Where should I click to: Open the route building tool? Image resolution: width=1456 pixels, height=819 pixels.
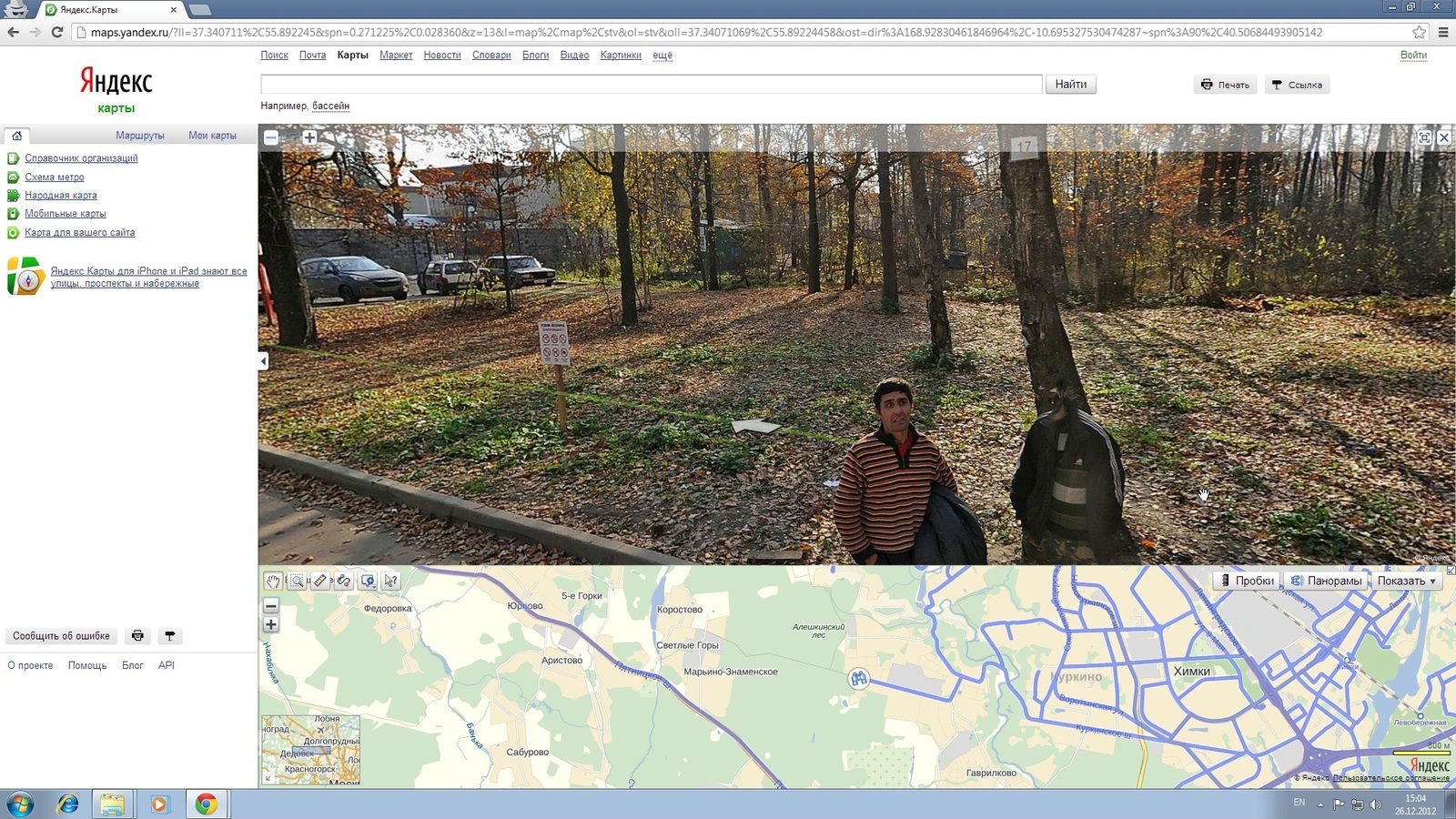[x=344, y=581]
